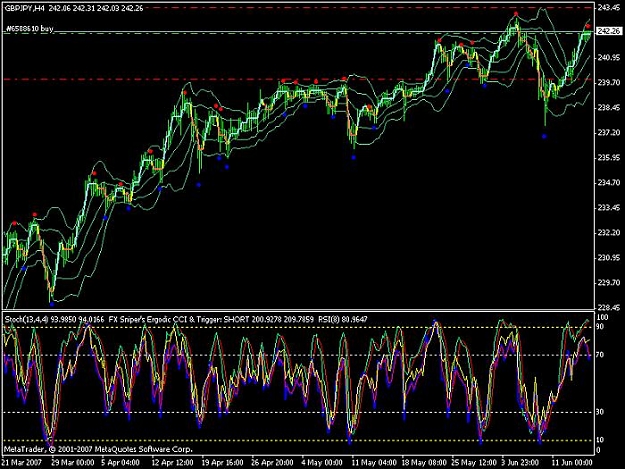Click the 25 May 12:00 time label
The width and height of the screenshot is (625, 469).
coord(474,463)
